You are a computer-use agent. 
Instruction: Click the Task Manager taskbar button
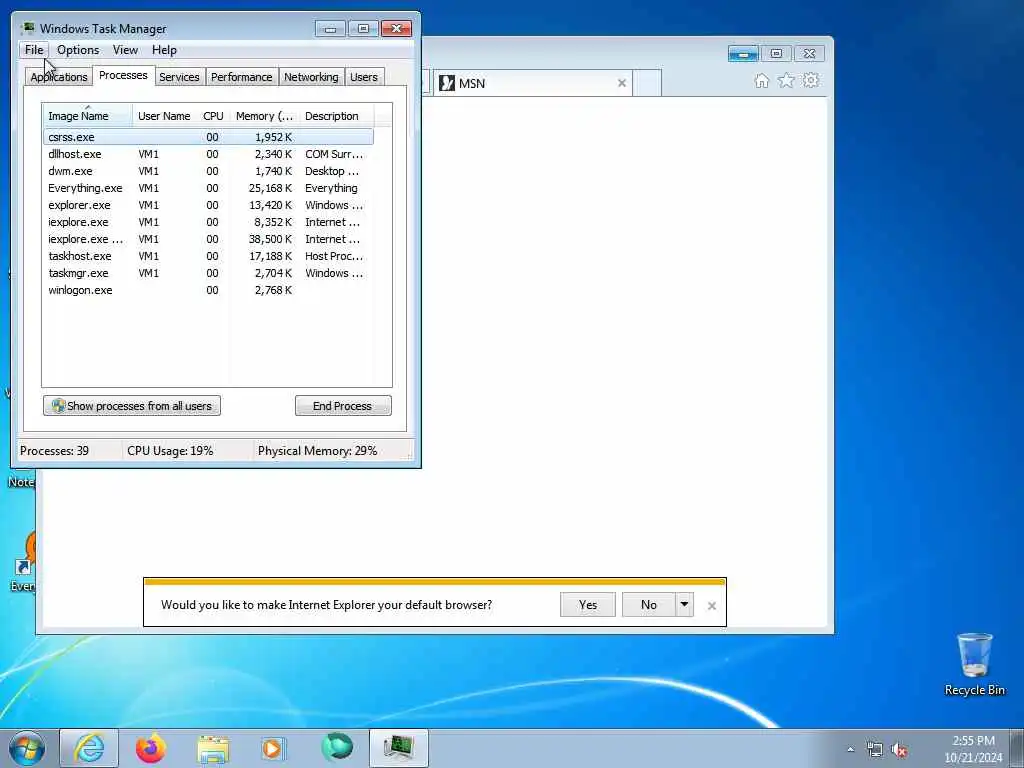398,748
